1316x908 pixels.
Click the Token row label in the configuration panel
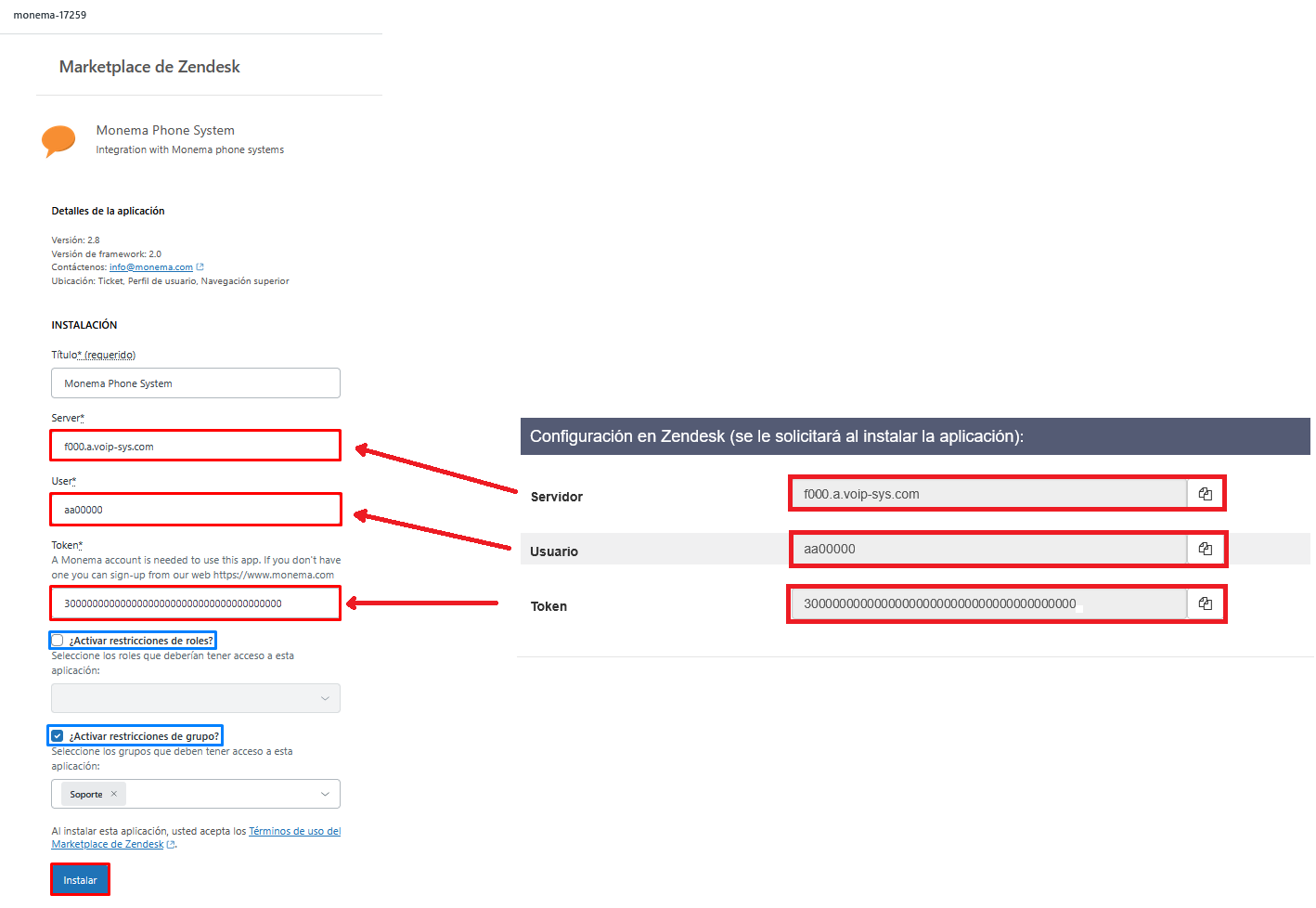548,606
